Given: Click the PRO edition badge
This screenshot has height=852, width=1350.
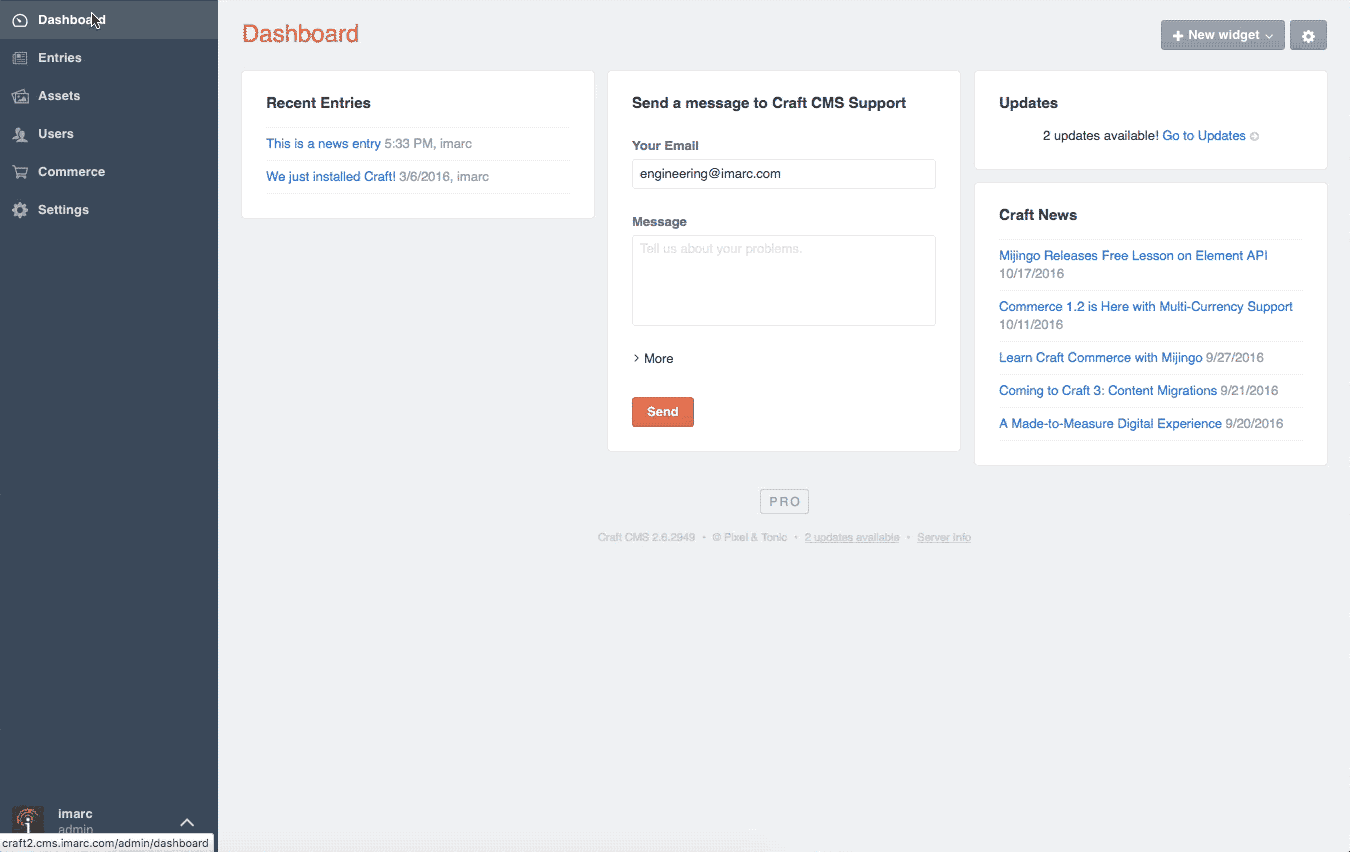Looking at the screenshot, I should tap(784, 502).
